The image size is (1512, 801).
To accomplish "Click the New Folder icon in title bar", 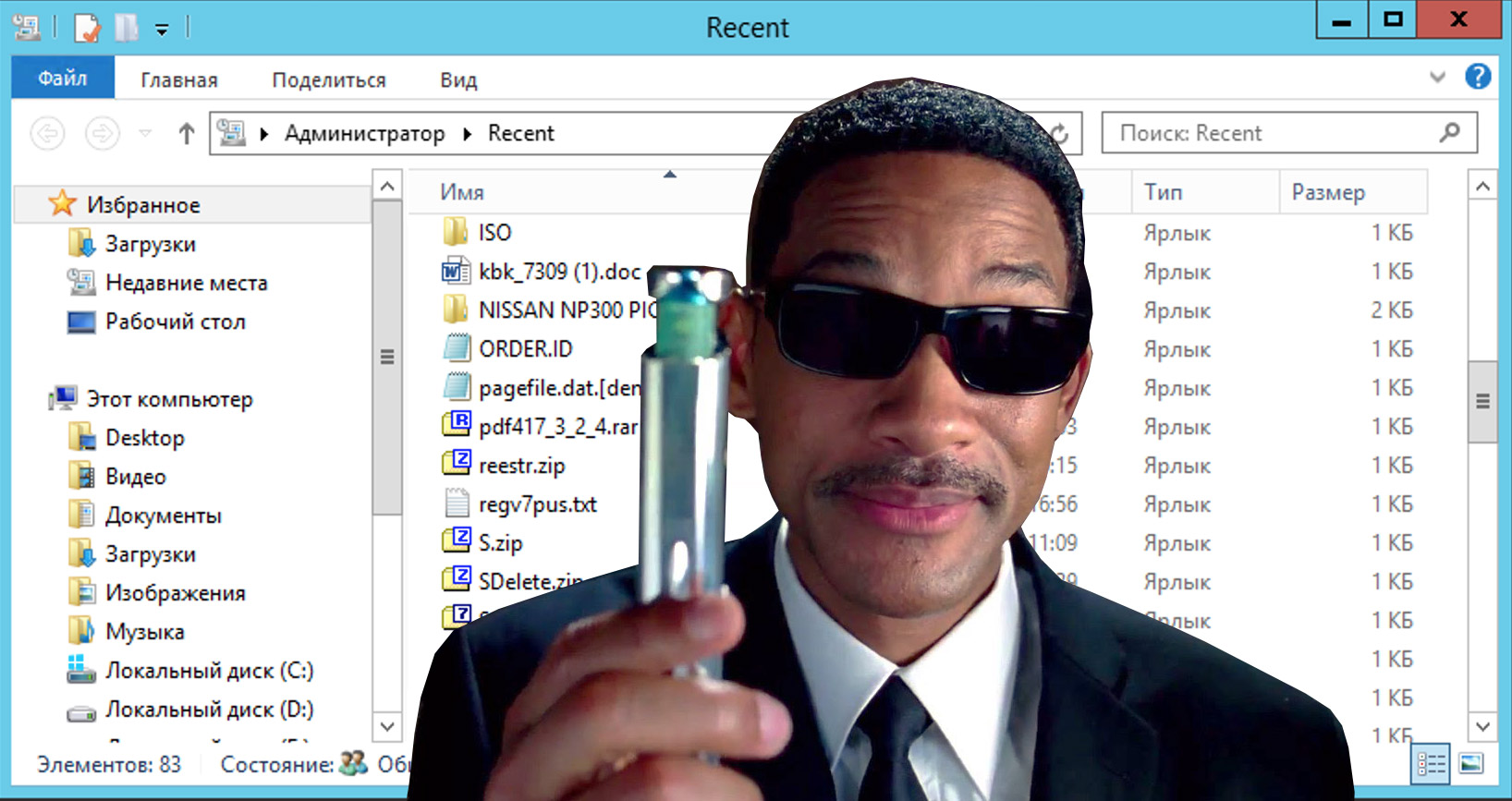I will coord(127,28).
